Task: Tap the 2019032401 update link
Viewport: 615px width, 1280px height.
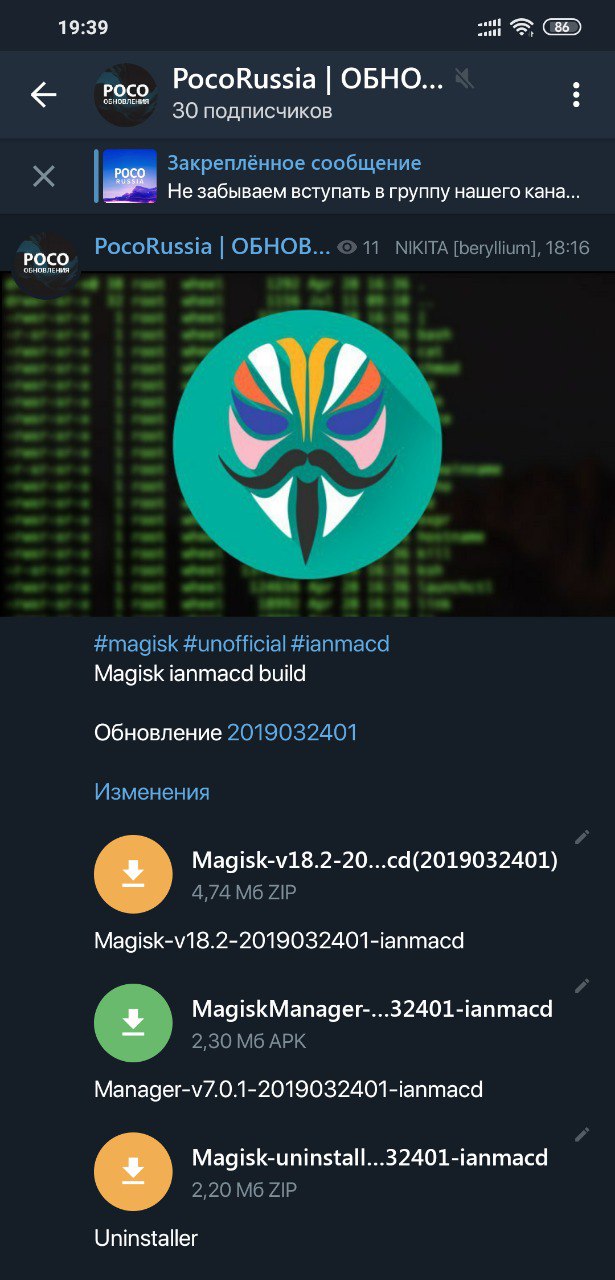Action: pos(292,733)
